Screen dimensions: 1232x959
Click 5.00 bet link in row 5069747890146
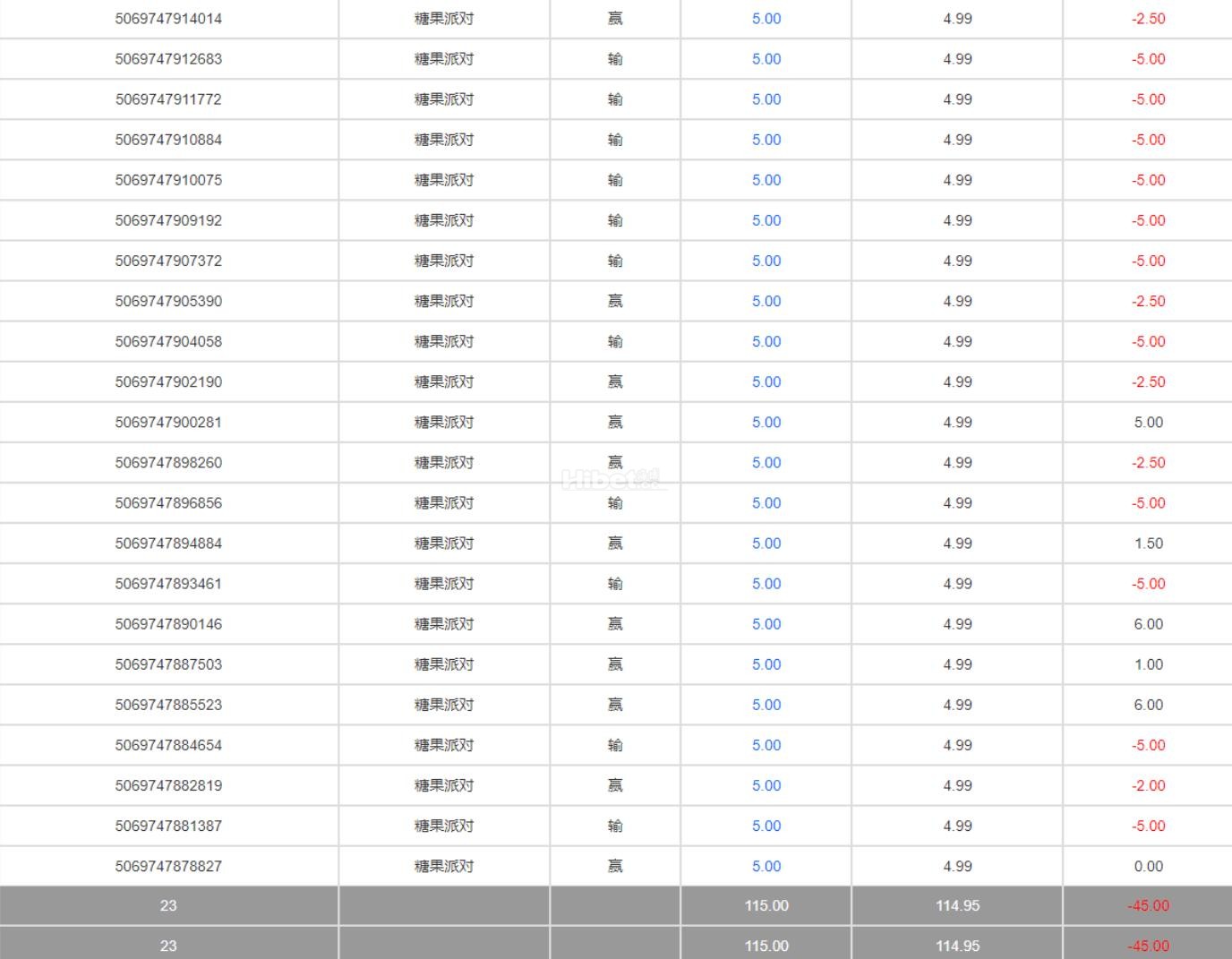tap(766, 623)
